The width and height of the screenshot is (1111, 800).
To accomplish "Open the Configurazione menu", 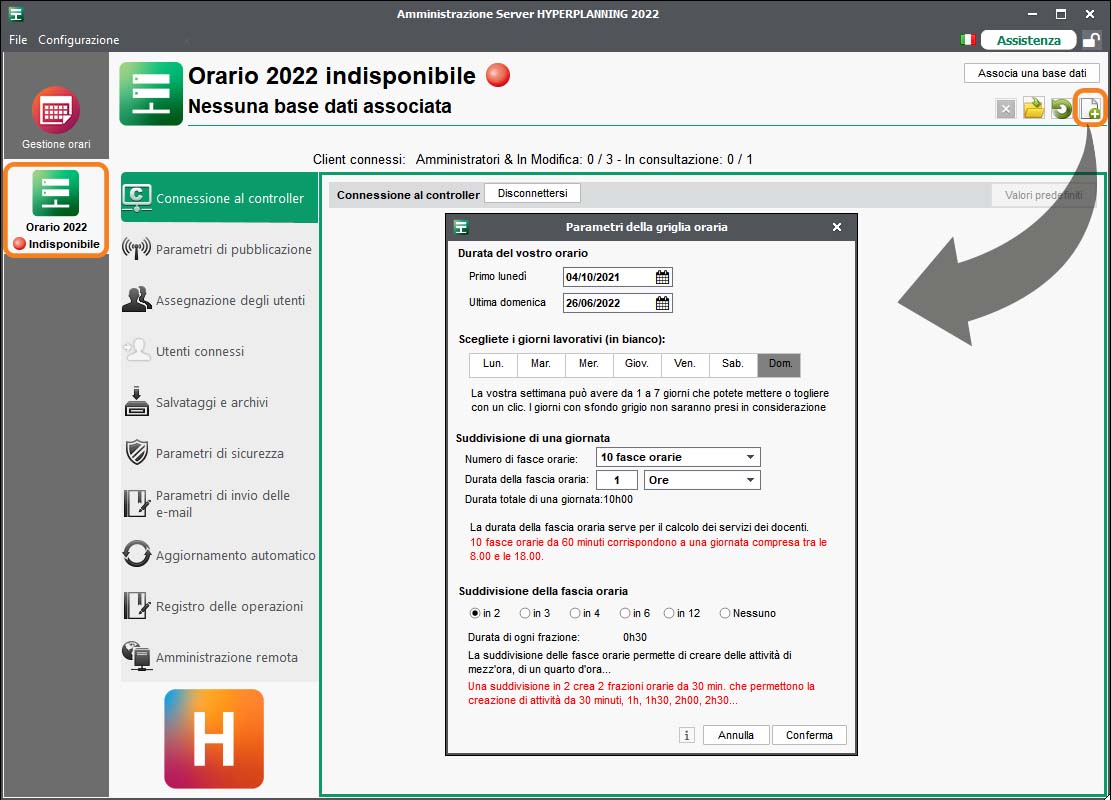I will click(79, 40).
